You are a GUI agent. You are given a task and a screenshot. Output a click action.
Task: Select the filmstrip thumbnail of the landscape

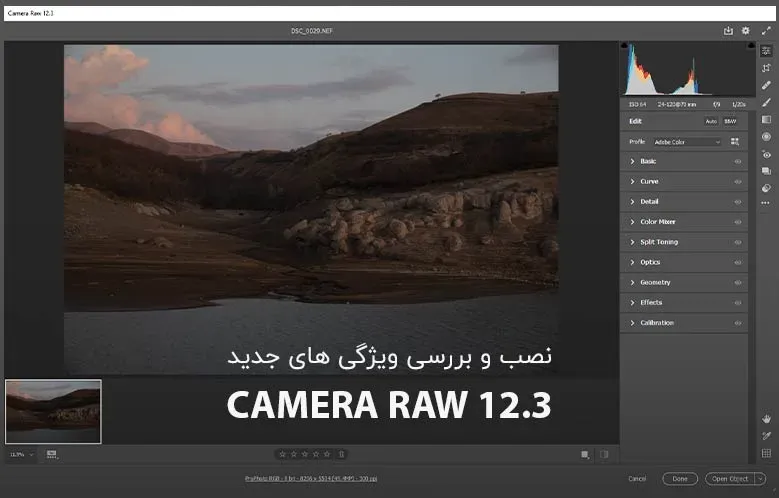(x=53, y=412)
